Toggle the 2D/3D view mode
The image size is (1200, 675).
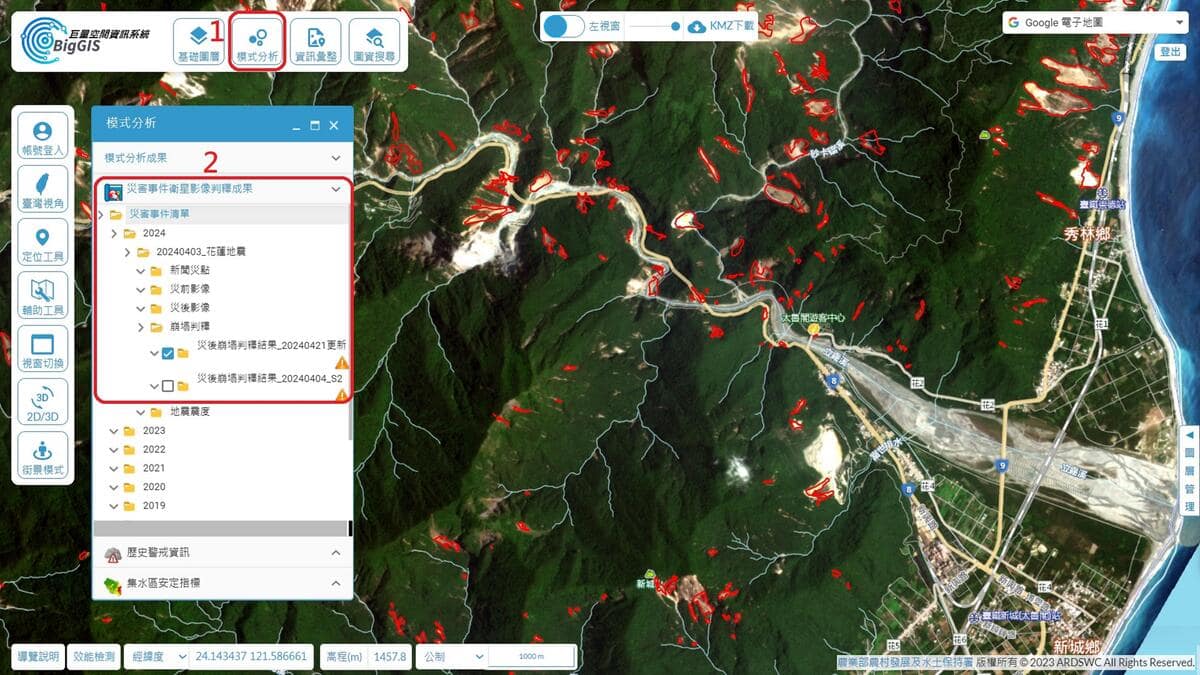(42, 402)
